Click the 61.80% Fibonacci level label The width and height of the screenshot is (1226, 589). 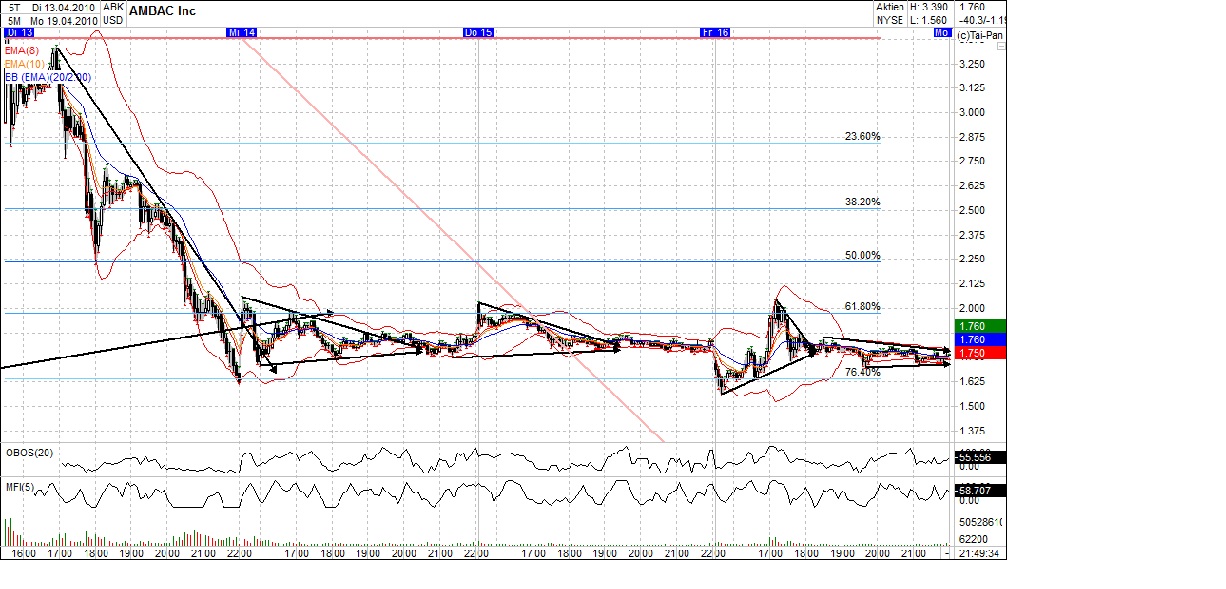(862, 306)
